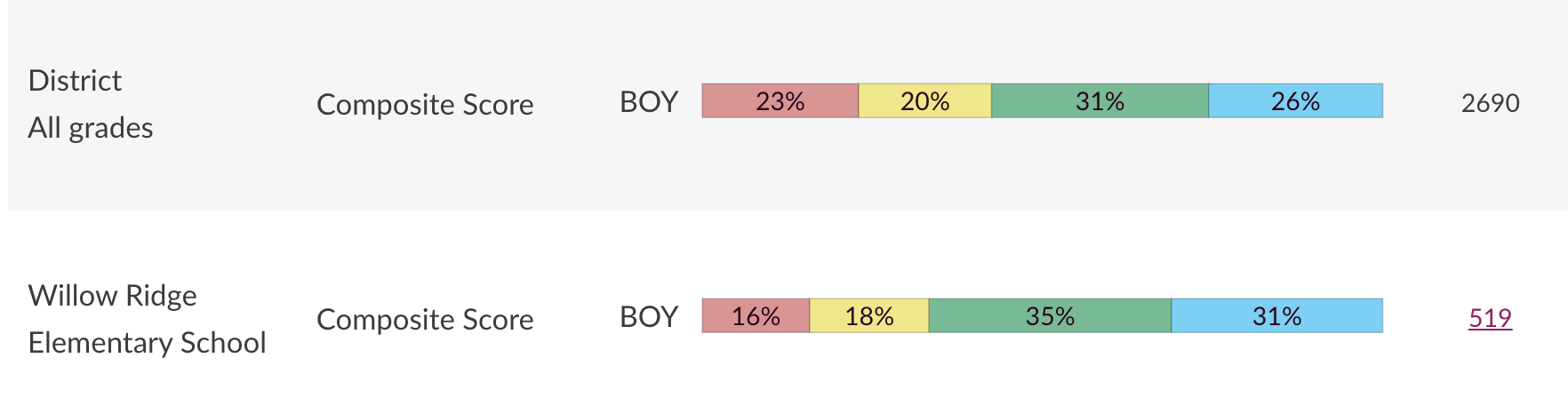Image resolution: width=1568 pixels, height=398 pixels.
Task: Open the 519 student count link
Action: point(1490,318)
